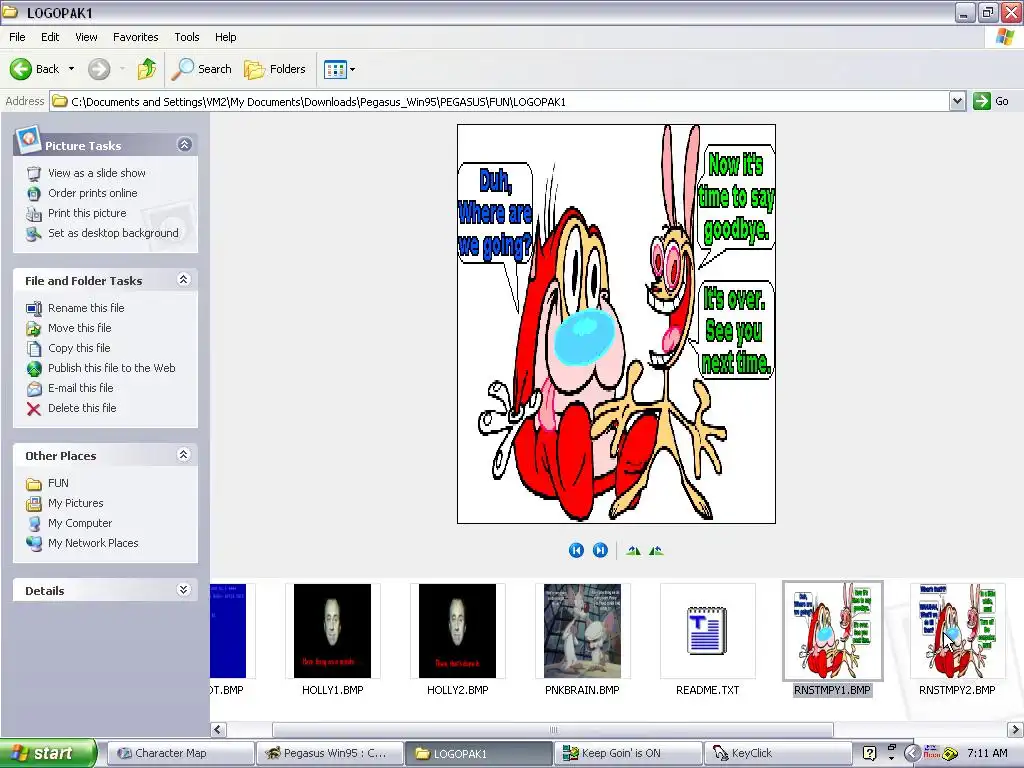Click the filmstrip scroll left arrow
1024x768 pixels.
coord(218,729)
